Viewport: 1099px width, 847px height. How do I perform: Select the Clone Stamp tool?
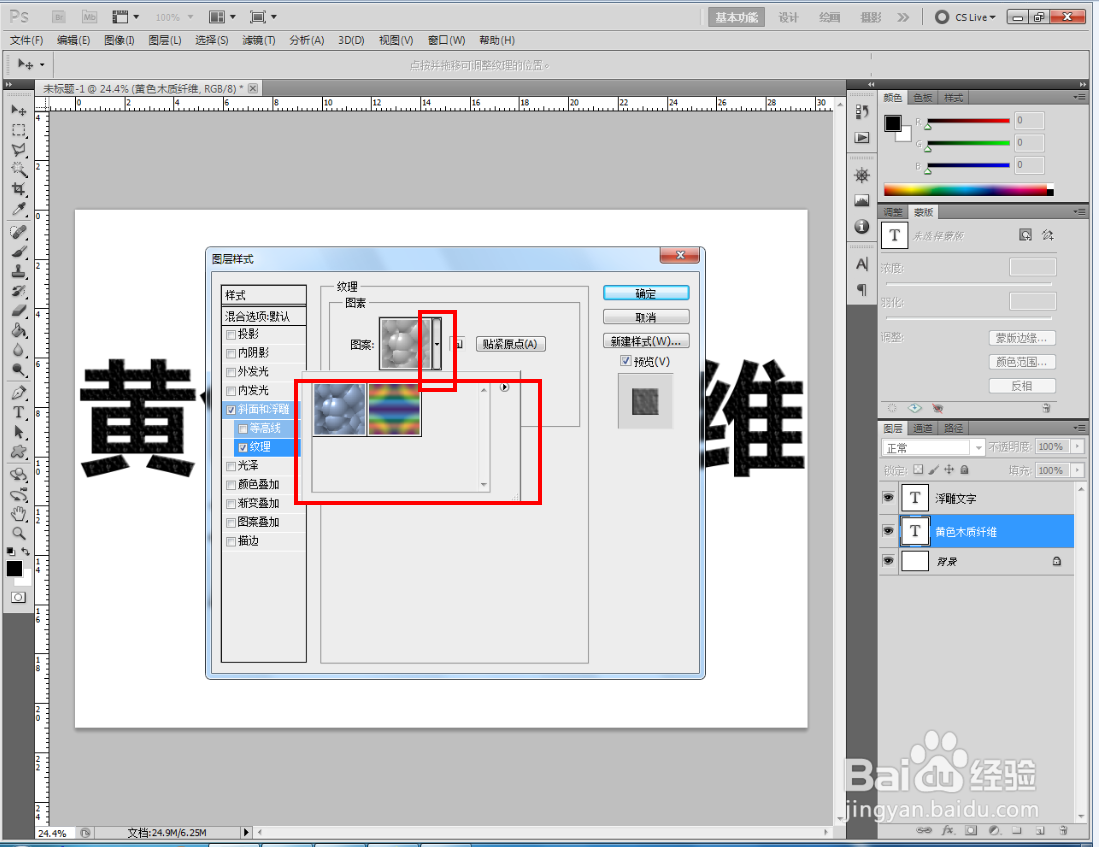pyautogui.click(x=19, y=271)
